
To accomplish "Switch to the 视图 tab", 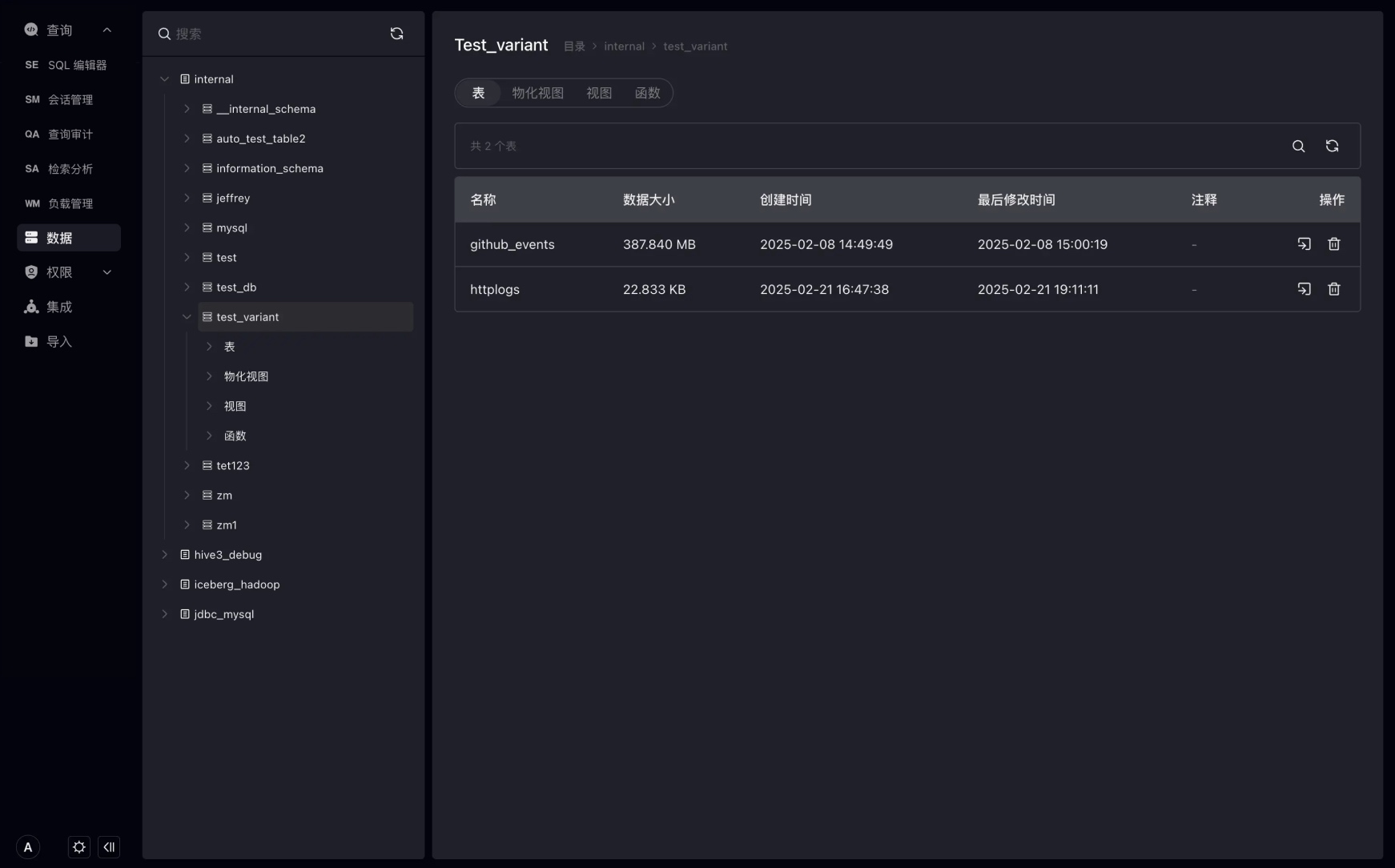I will (x=599, y=93).
